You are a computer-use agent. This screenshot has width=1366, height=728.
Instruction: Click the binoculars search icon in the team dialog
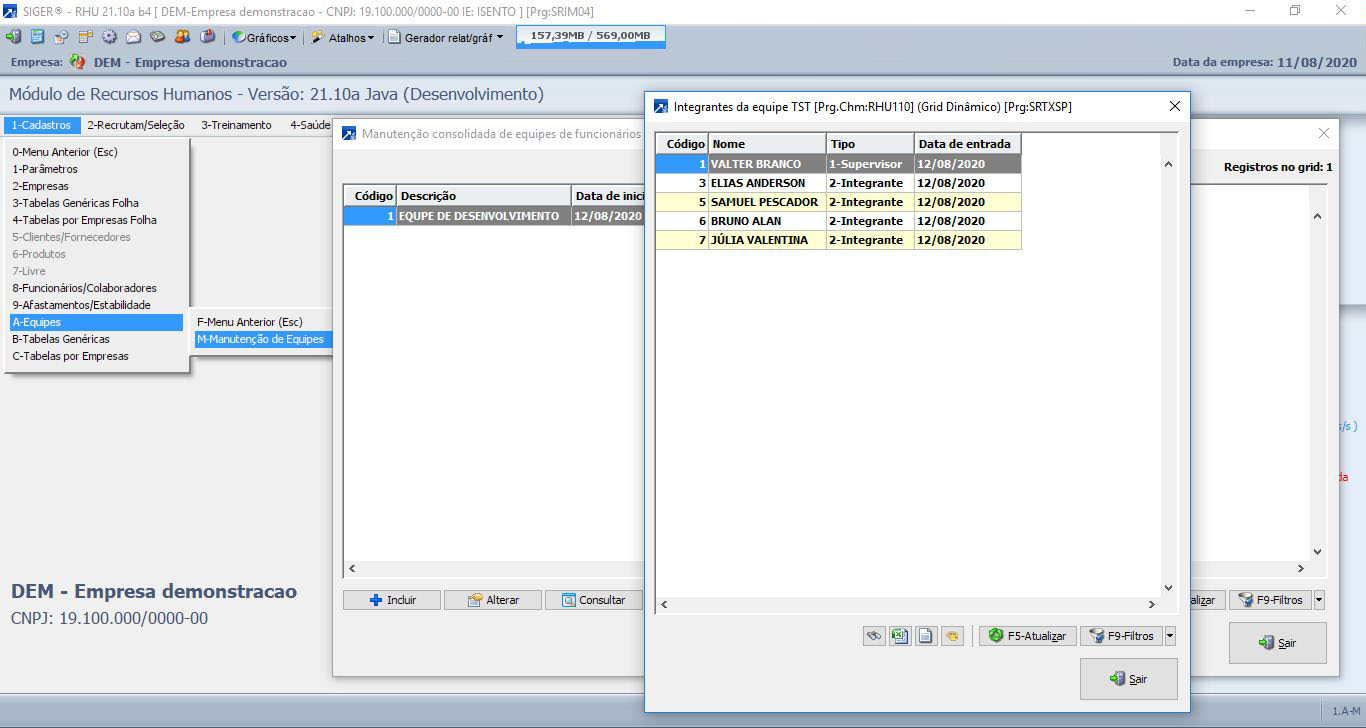pyautogui.click(x=874, y=636)
